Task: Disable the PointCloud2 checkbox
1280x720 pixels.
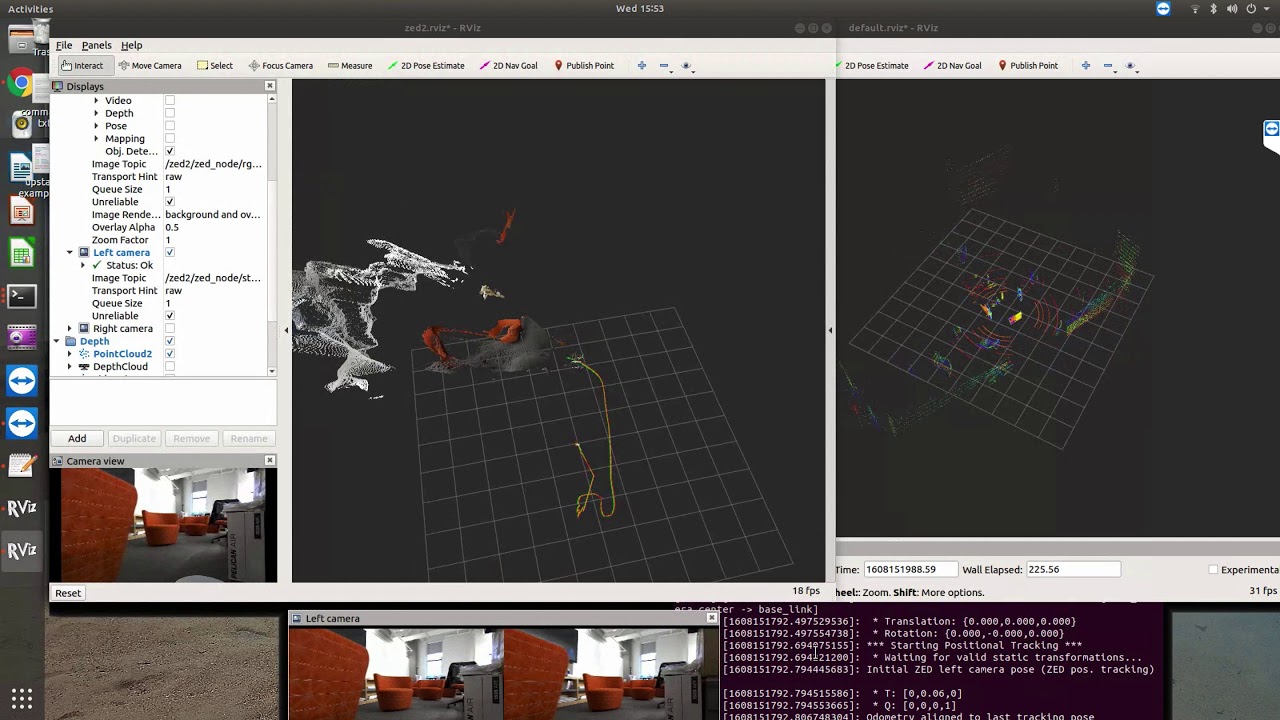Action: click(x=170, y=354)
